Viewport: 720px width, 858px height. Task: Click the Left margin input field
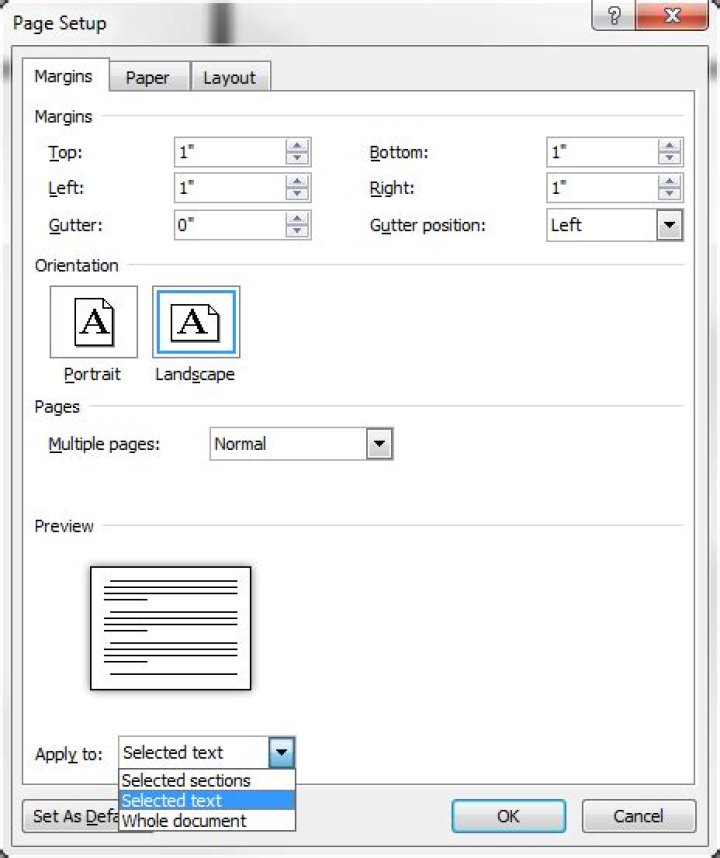click(x=230, y=188)
